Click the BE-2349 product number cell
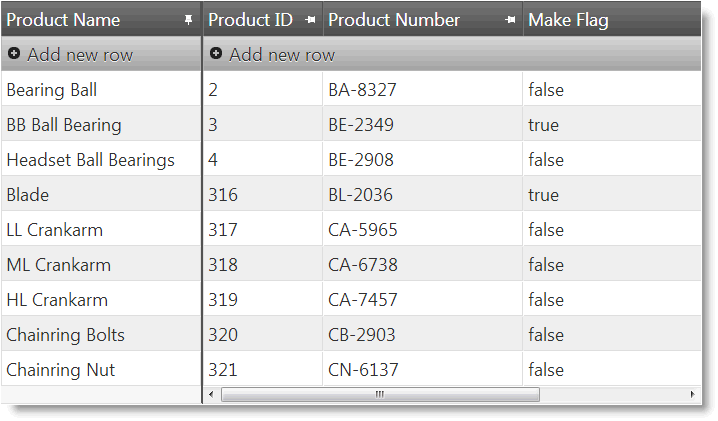Viewport: 718px width, 421px height. [x=361, y=125]
